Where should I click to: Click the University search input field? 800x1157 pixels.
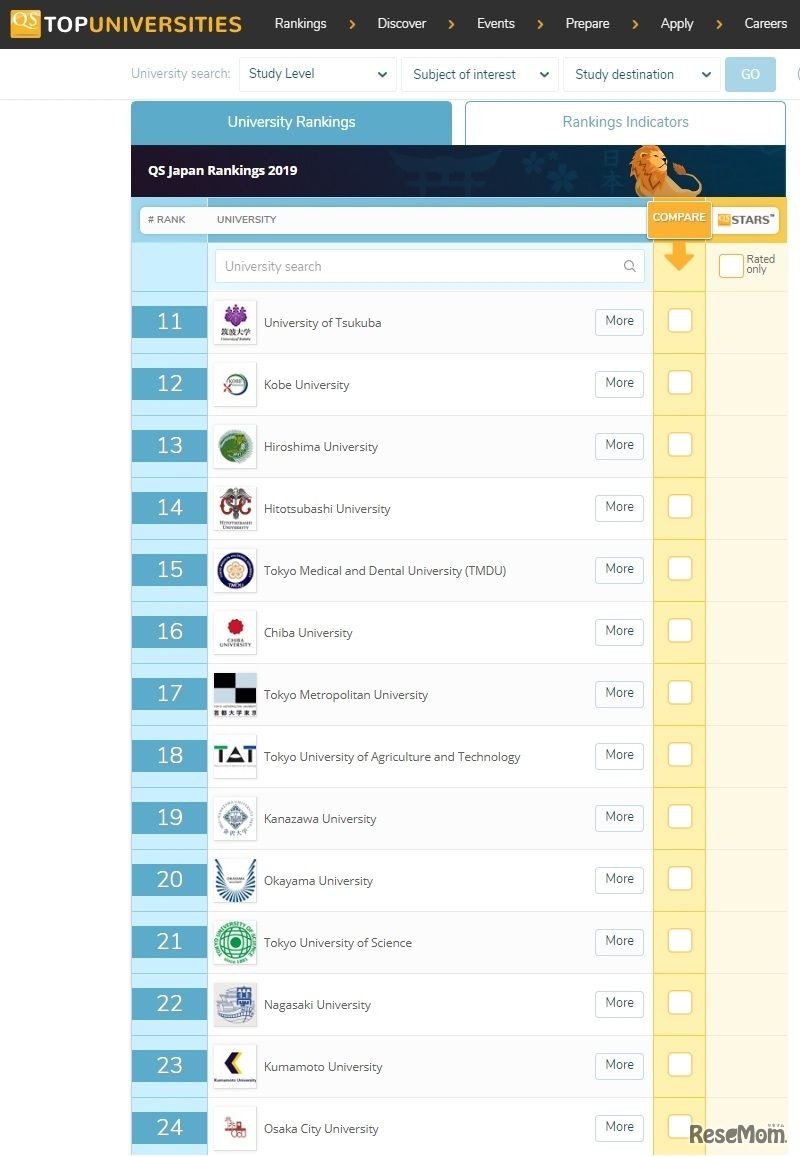pyautogui.click(x=430, y=266)
